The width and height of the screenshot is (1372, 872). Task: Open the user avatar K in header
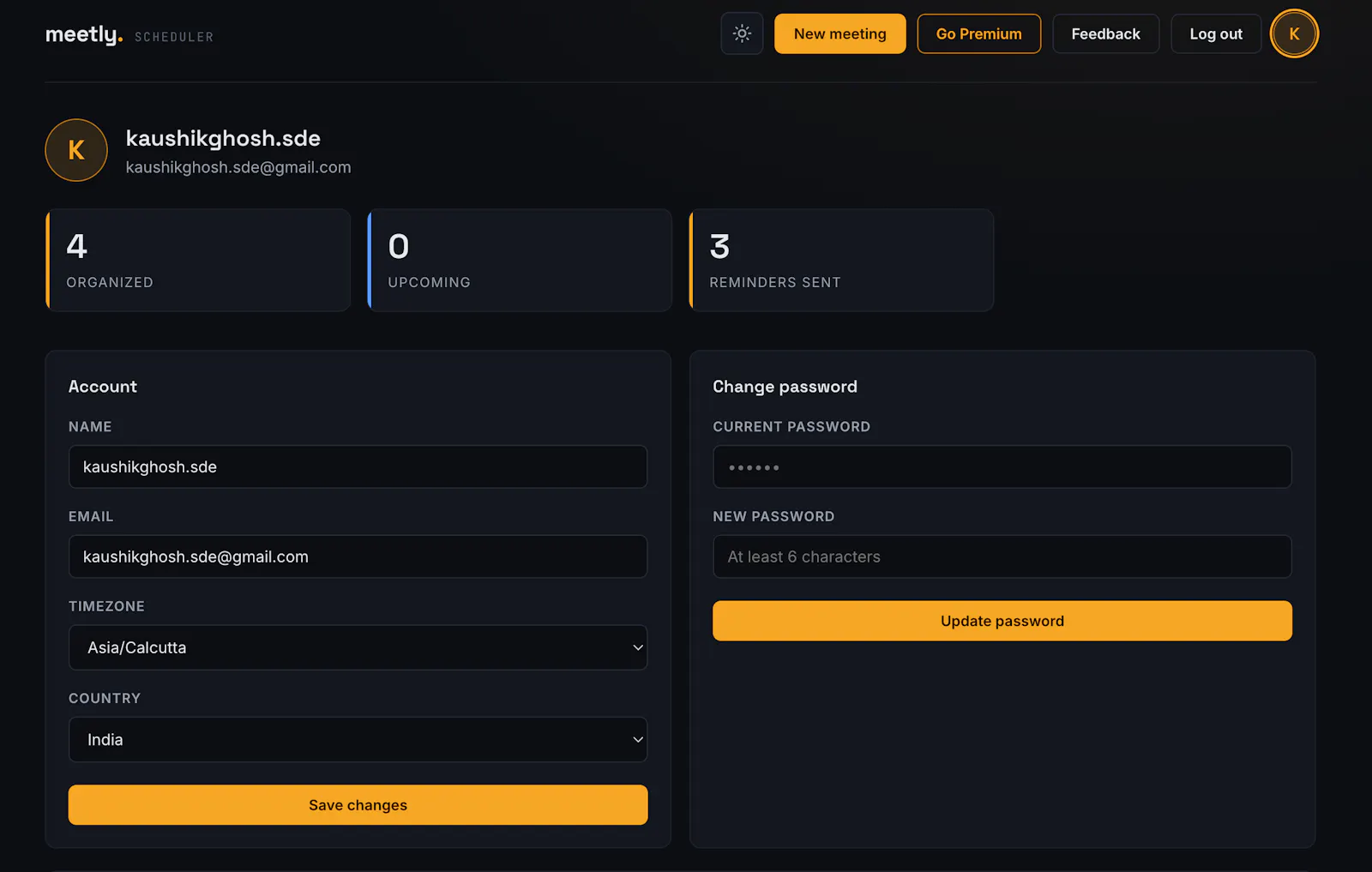click(x=1294, y=34)
